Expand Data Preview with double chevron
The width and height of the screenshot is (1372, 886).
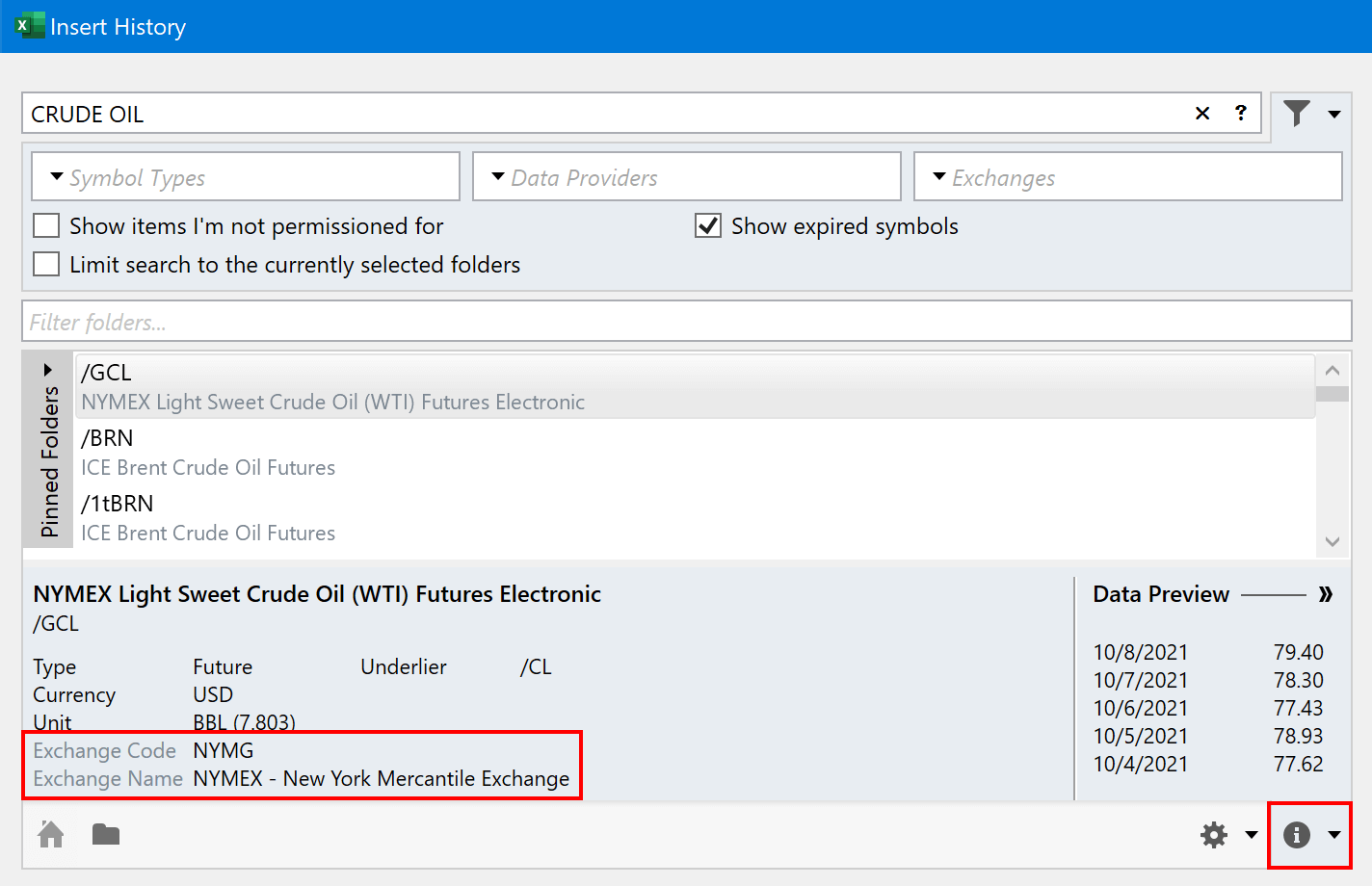coord(1326,594)
